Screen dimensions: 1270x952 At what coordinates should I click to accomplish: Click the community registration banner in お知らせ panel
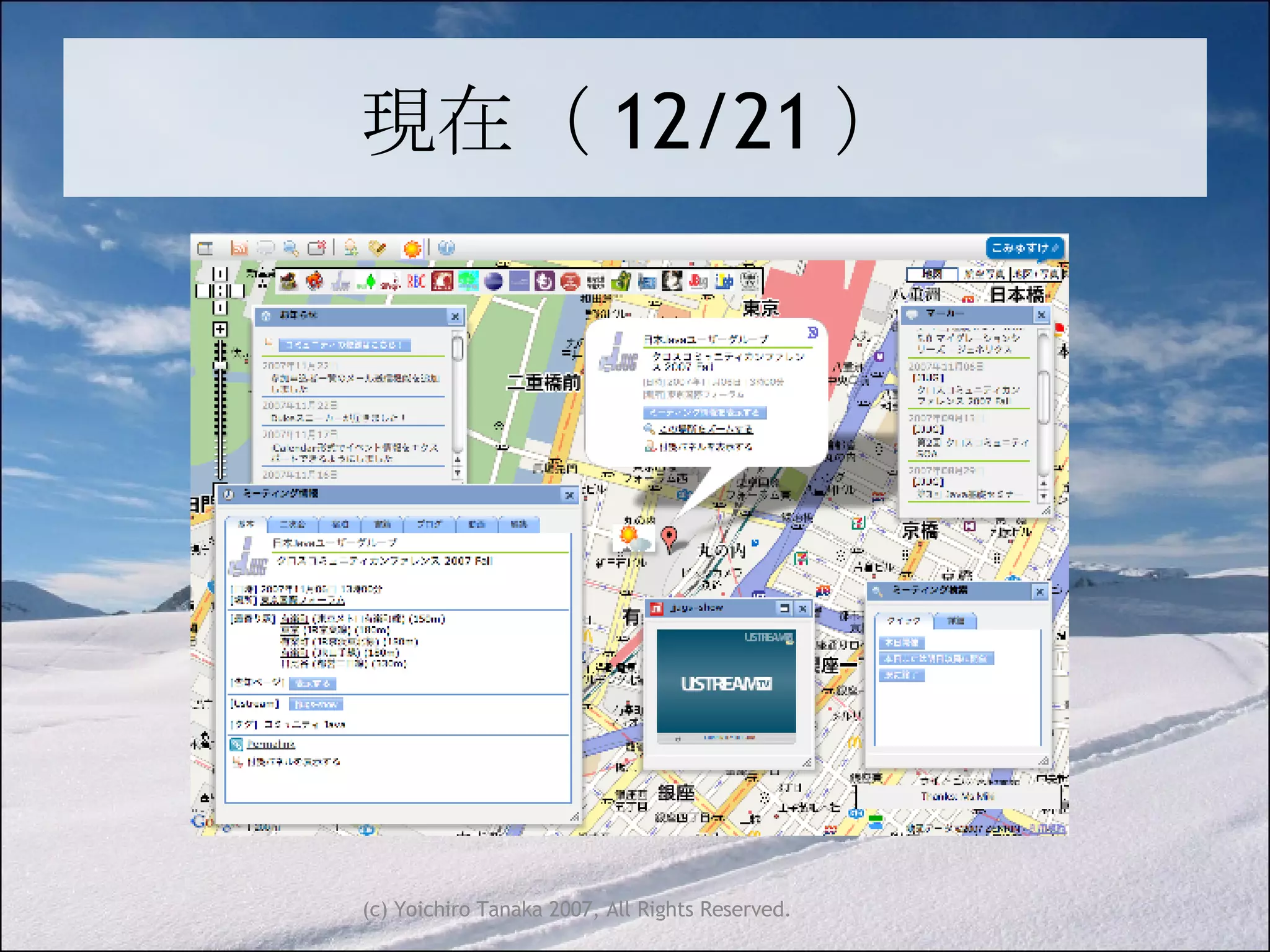[x=345, y=345]
